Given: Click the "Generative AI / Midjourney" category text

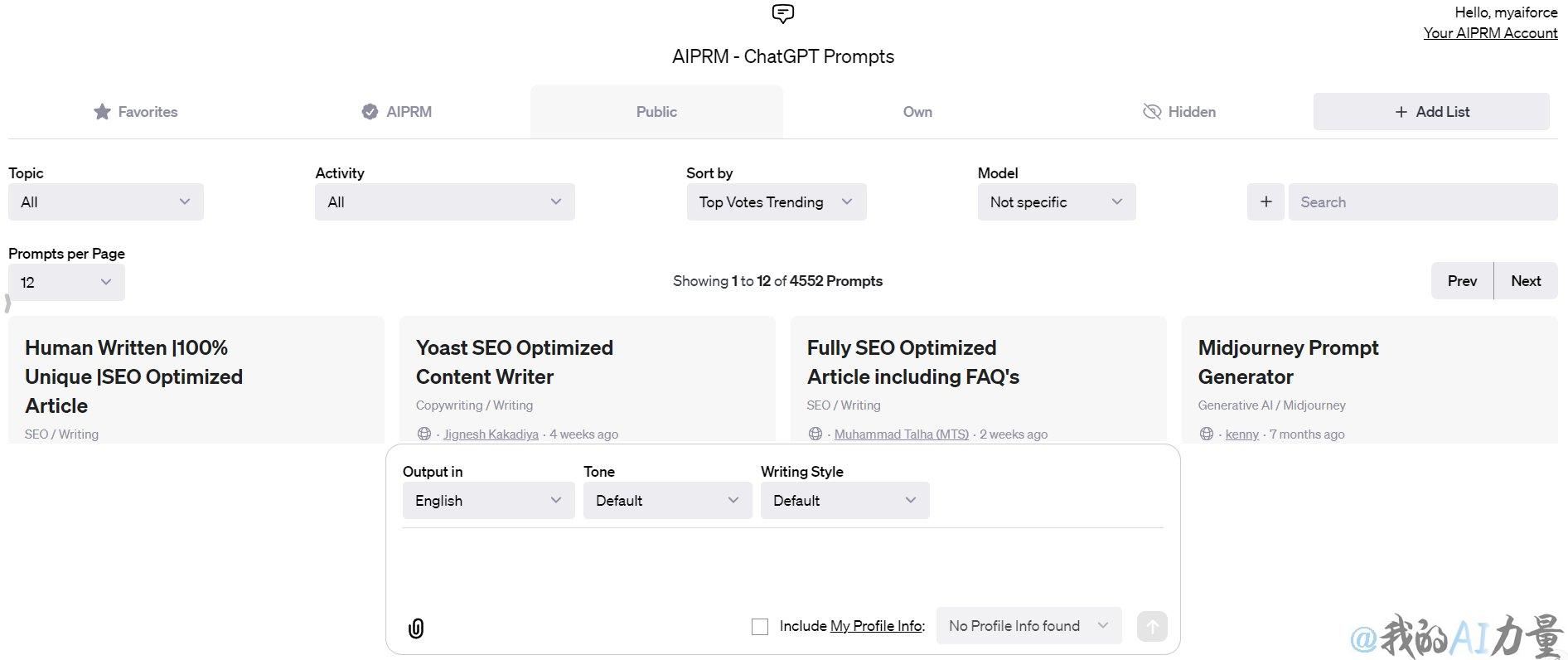Looking at the screenshot, I should coord(1271,405).
